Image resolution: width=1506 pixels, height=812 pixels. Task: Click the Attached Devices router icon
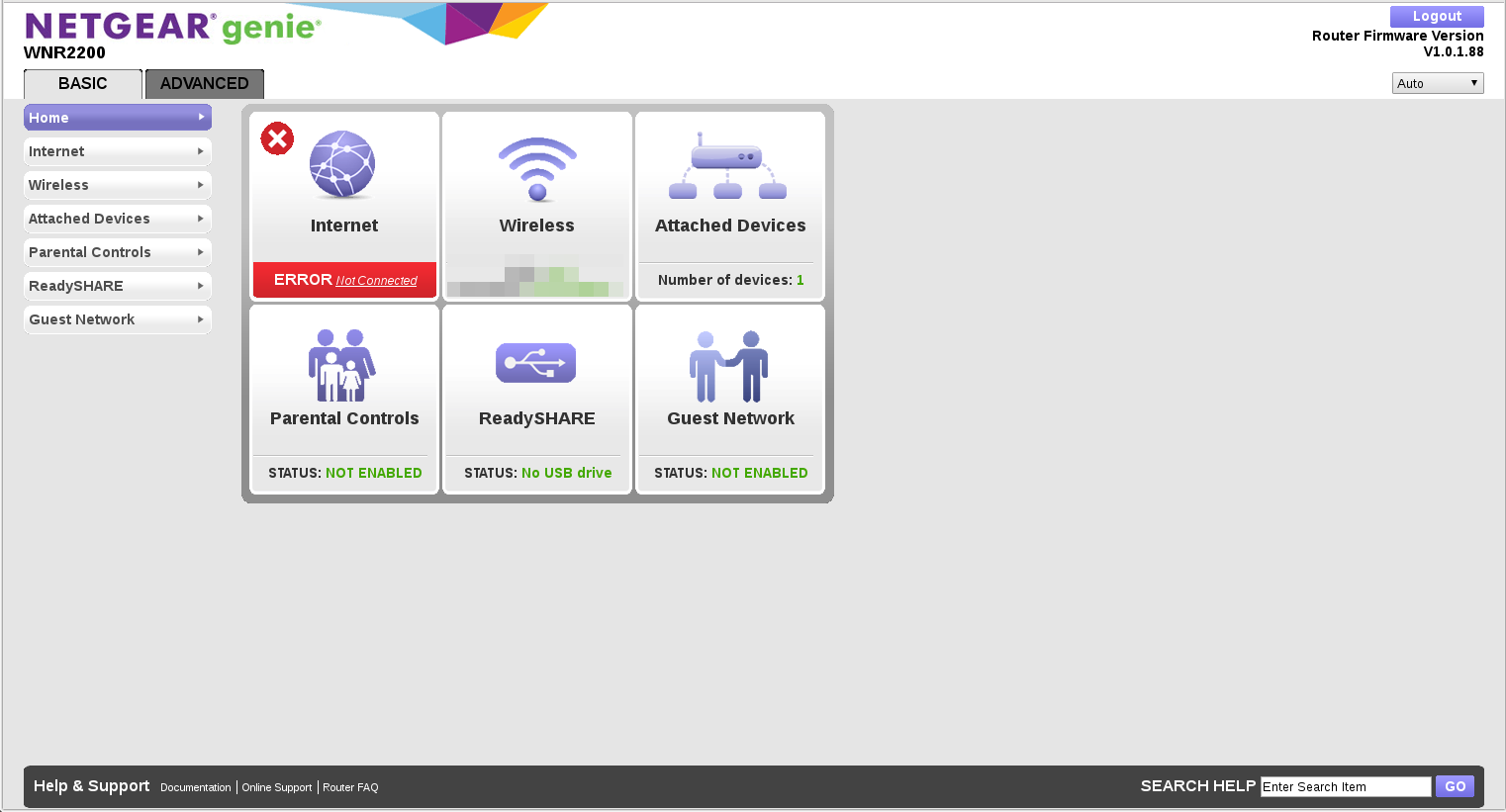coord(728,165)
